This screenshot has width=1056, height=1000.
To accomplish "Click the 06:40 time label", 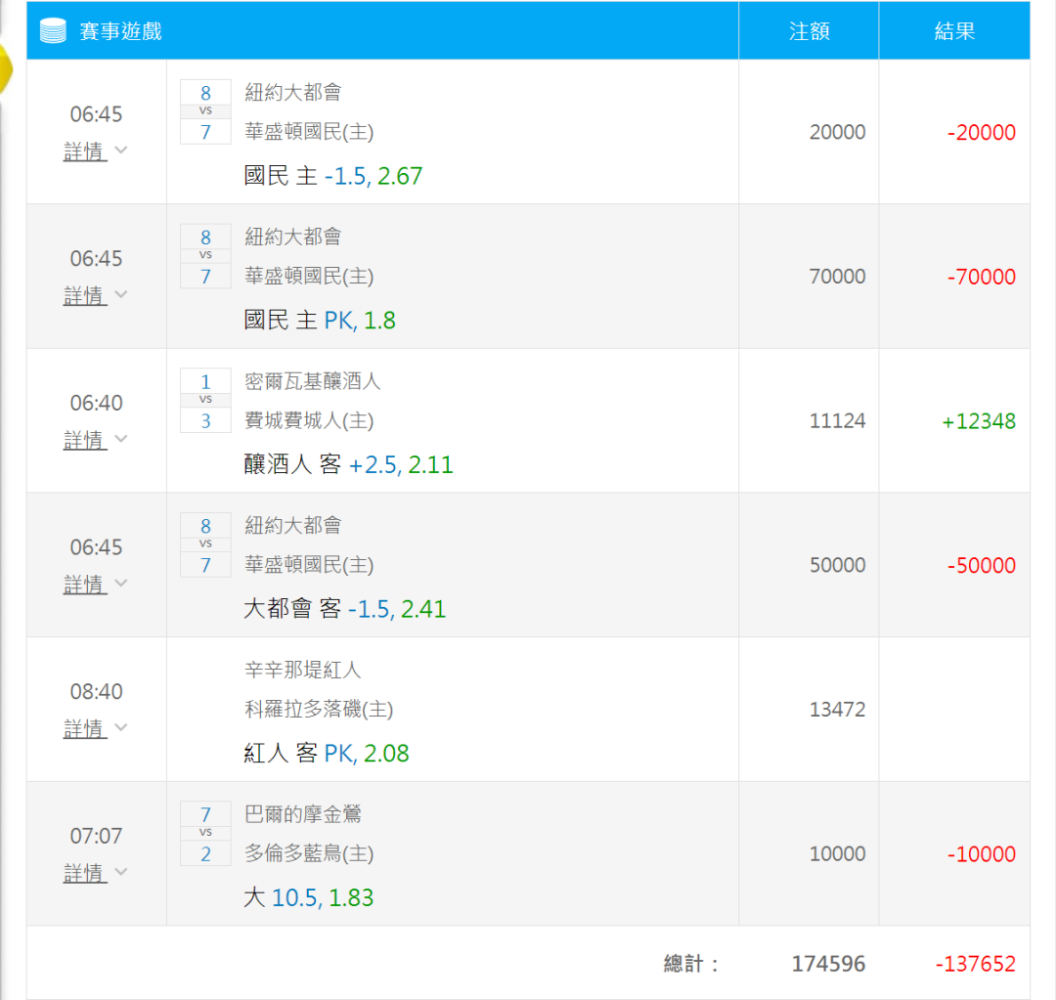I will coord(96,403).
